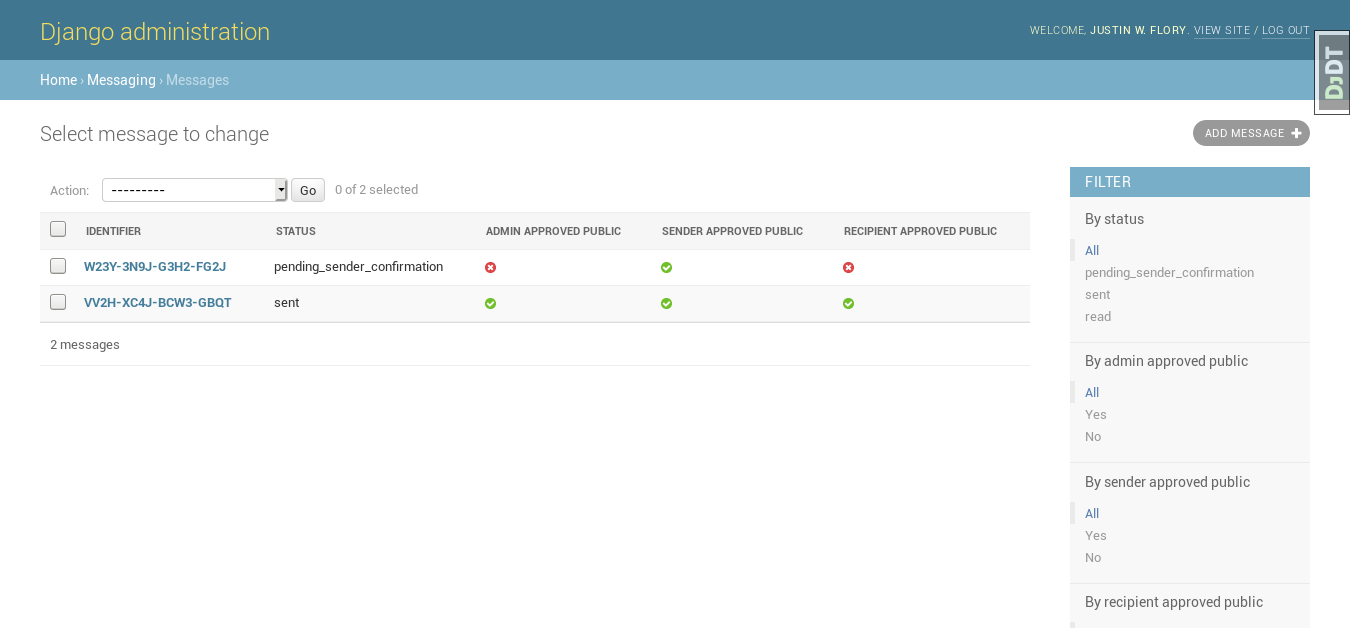Select Yes under By admin approved public
Image resolution: width=1350 pixels, height=628 pixels.
click(x=1096, y=415)
